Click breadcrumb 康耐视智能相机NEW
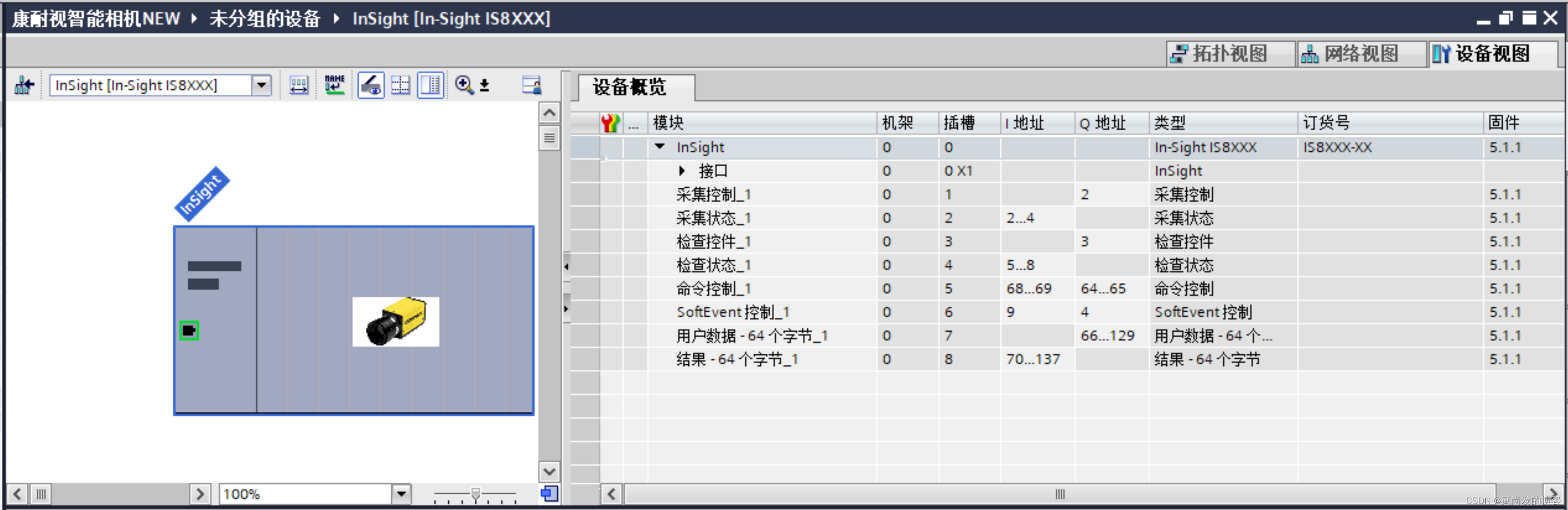Image resolution: width=1568 pixels, height=510 pixels. click(x=96, y=18)
